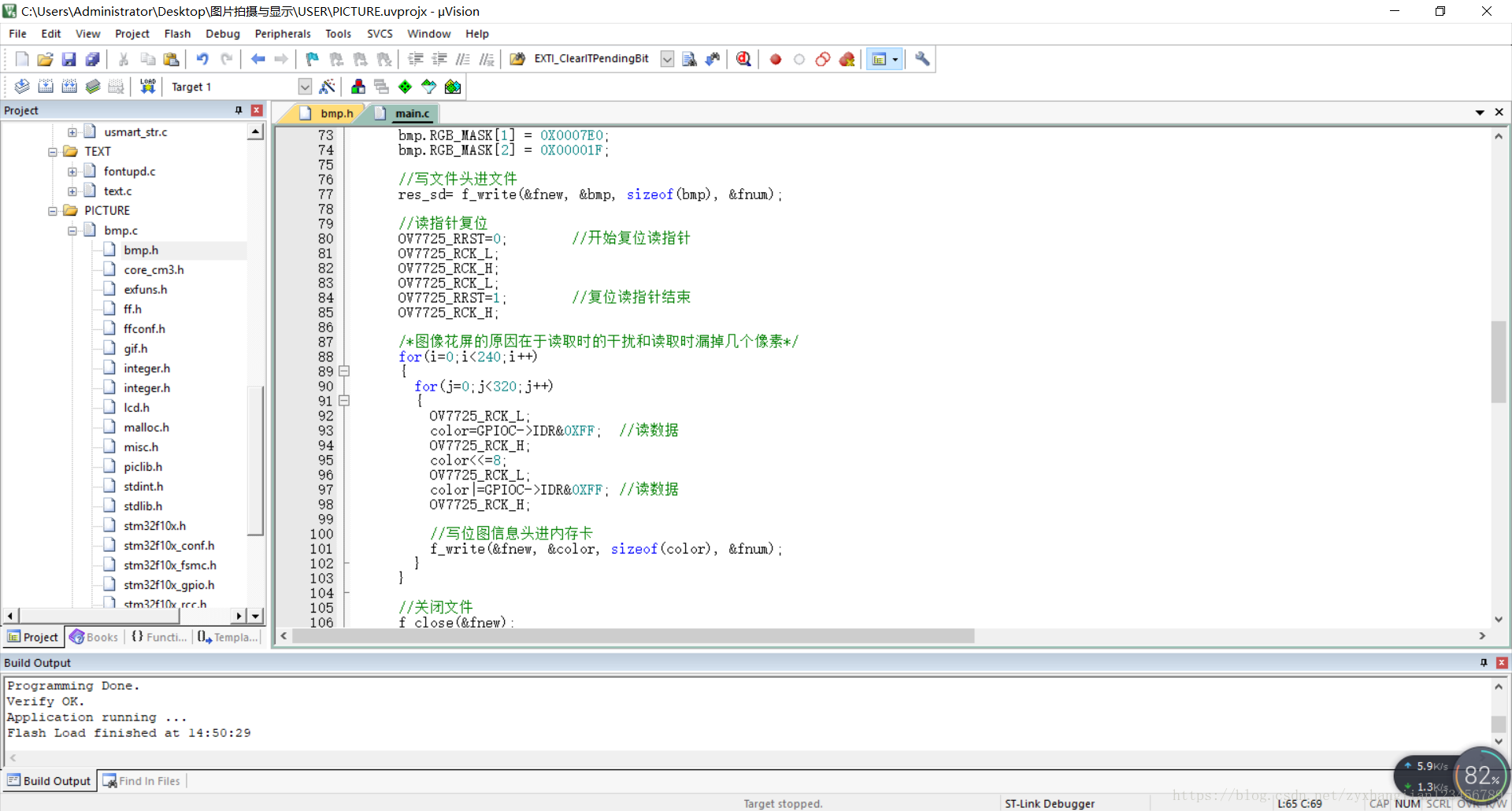The width and height of the screenshot is (1512, 811).
Task: Open Manage Run-Time Environment with the green diamond icon
Action: click(x=405, y=87)
